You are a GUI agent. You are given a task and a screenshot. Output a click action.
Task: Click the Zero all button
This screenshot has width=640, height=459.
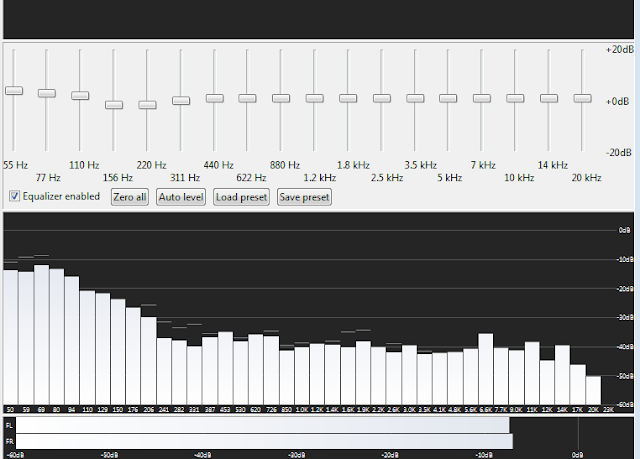coord(130,197)
